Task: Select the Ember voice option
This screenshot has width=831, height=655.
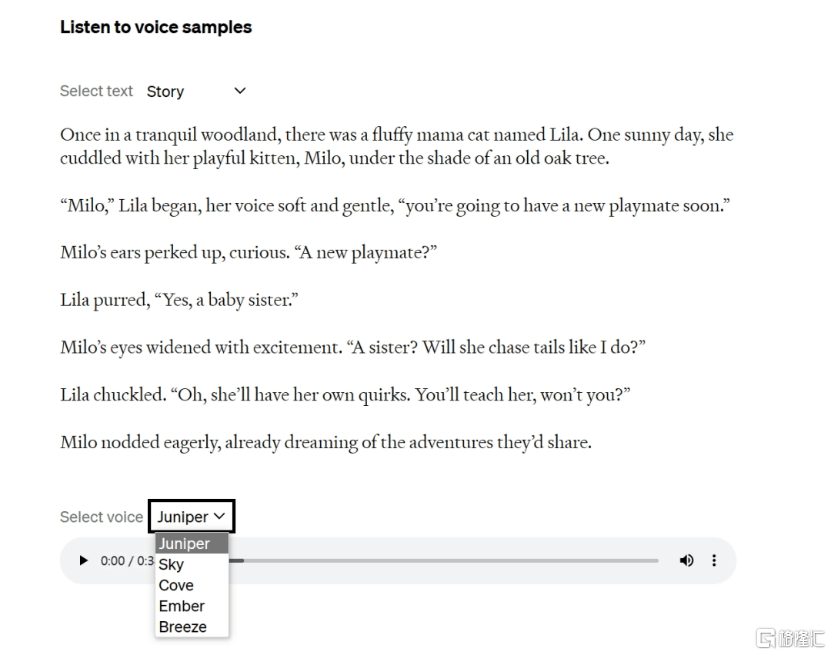Action: click(181, 606)
